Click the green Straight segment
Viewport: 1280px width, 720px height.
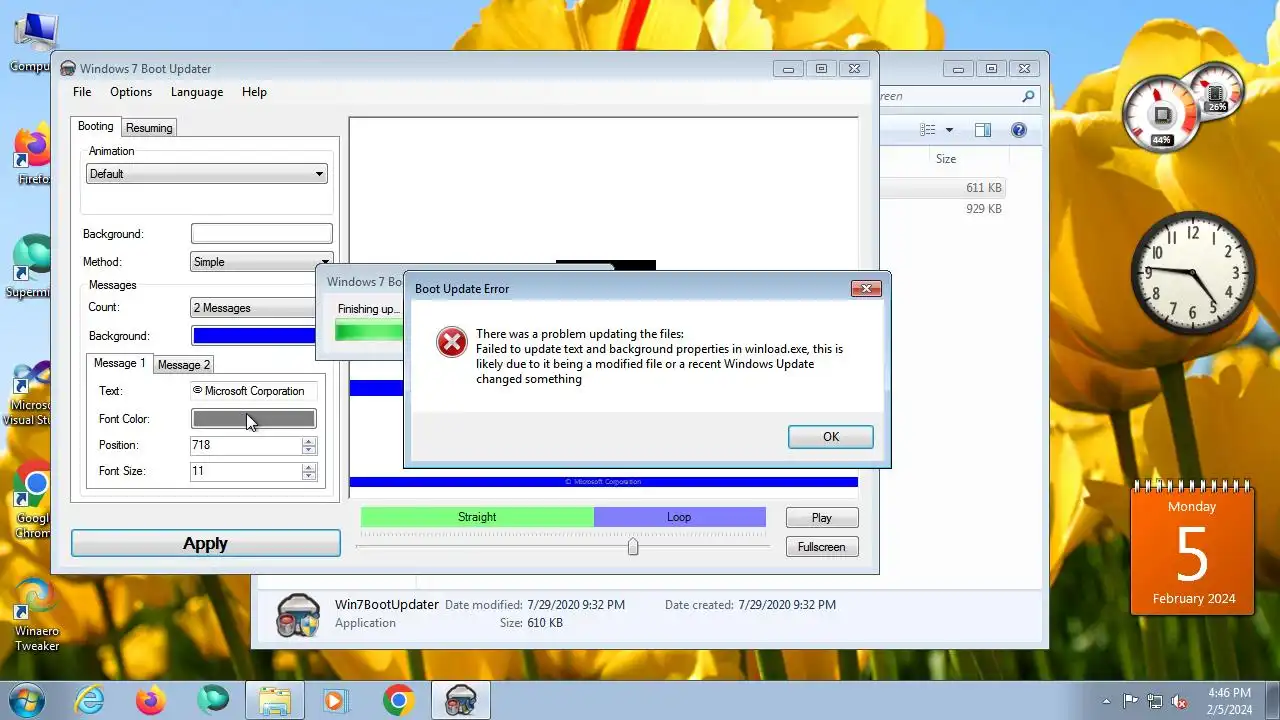(477, 517)
